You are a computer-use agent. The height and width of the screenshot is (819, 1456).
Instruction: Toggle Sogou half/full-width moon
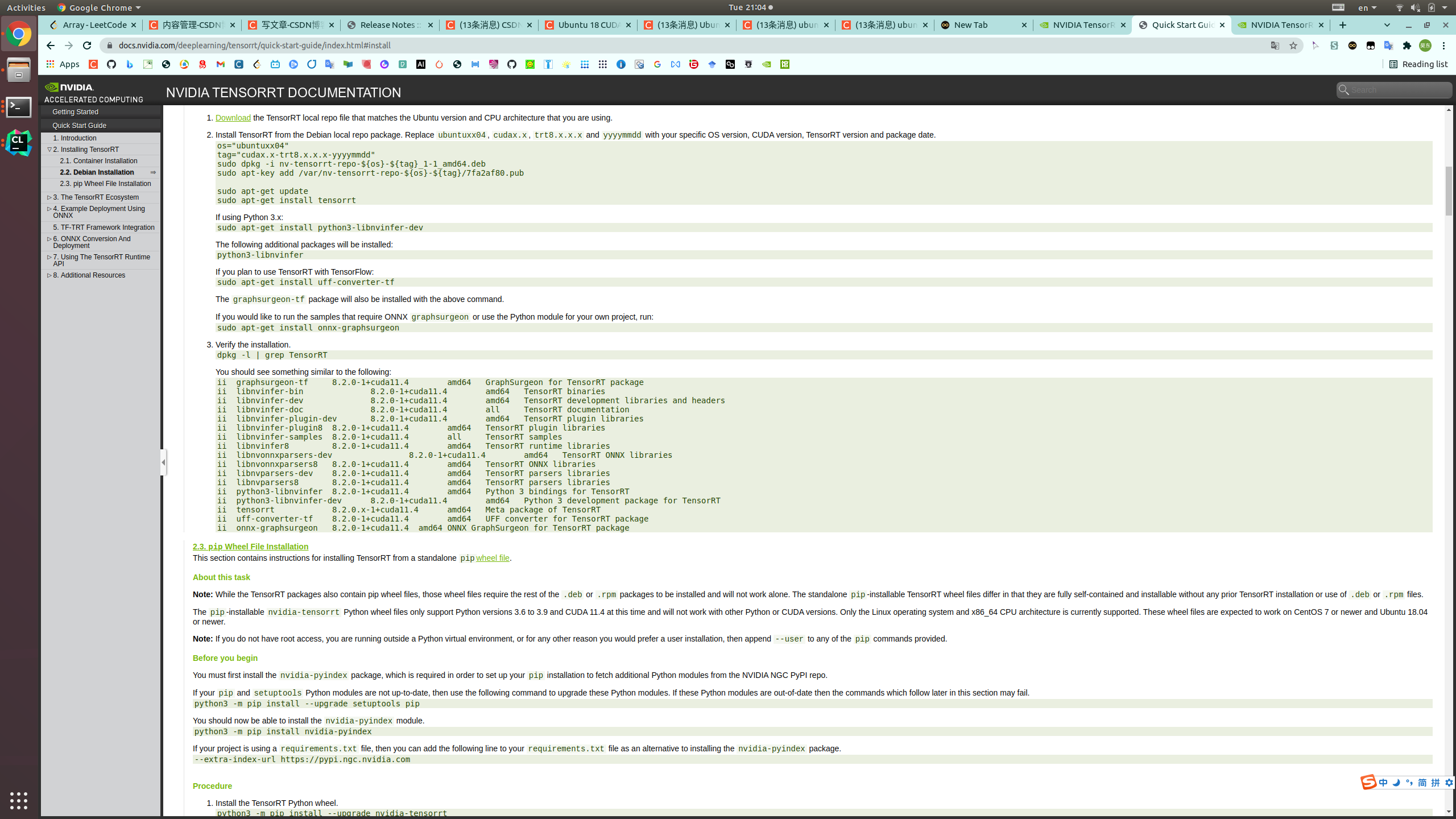pos(1396,783)
